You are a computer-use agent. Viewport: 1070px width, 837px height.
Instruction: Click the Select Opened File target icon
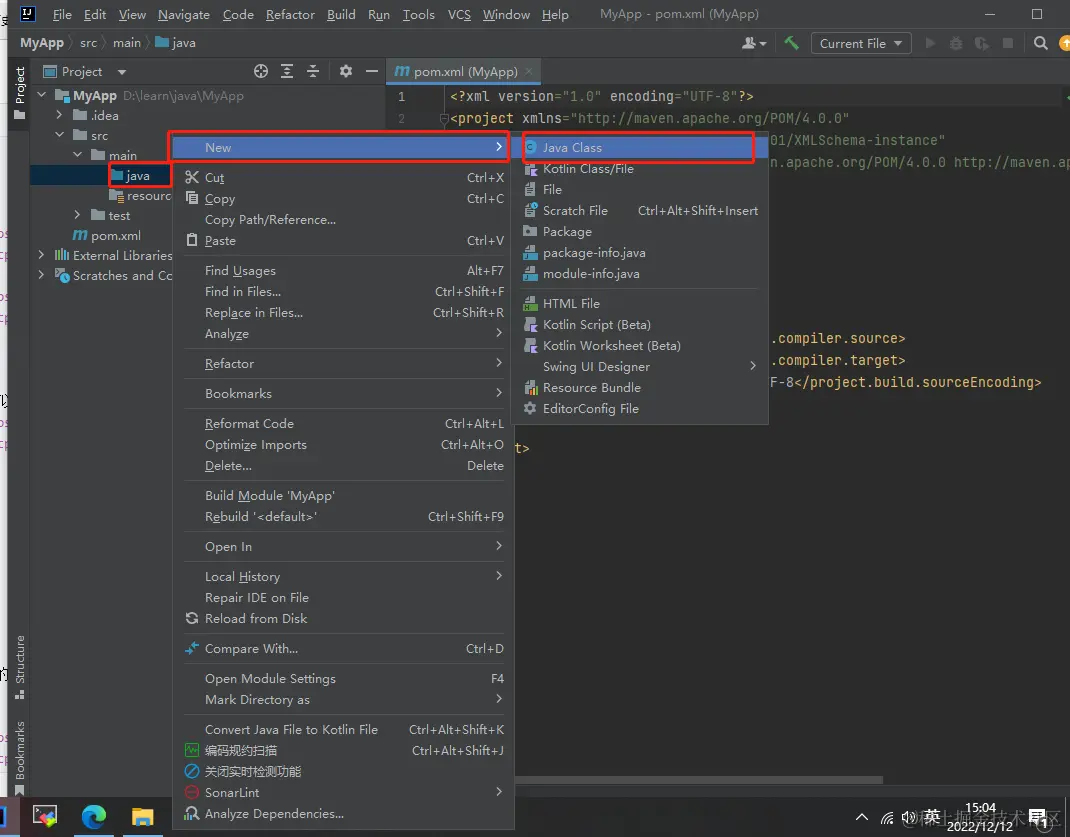click(261, 71)
